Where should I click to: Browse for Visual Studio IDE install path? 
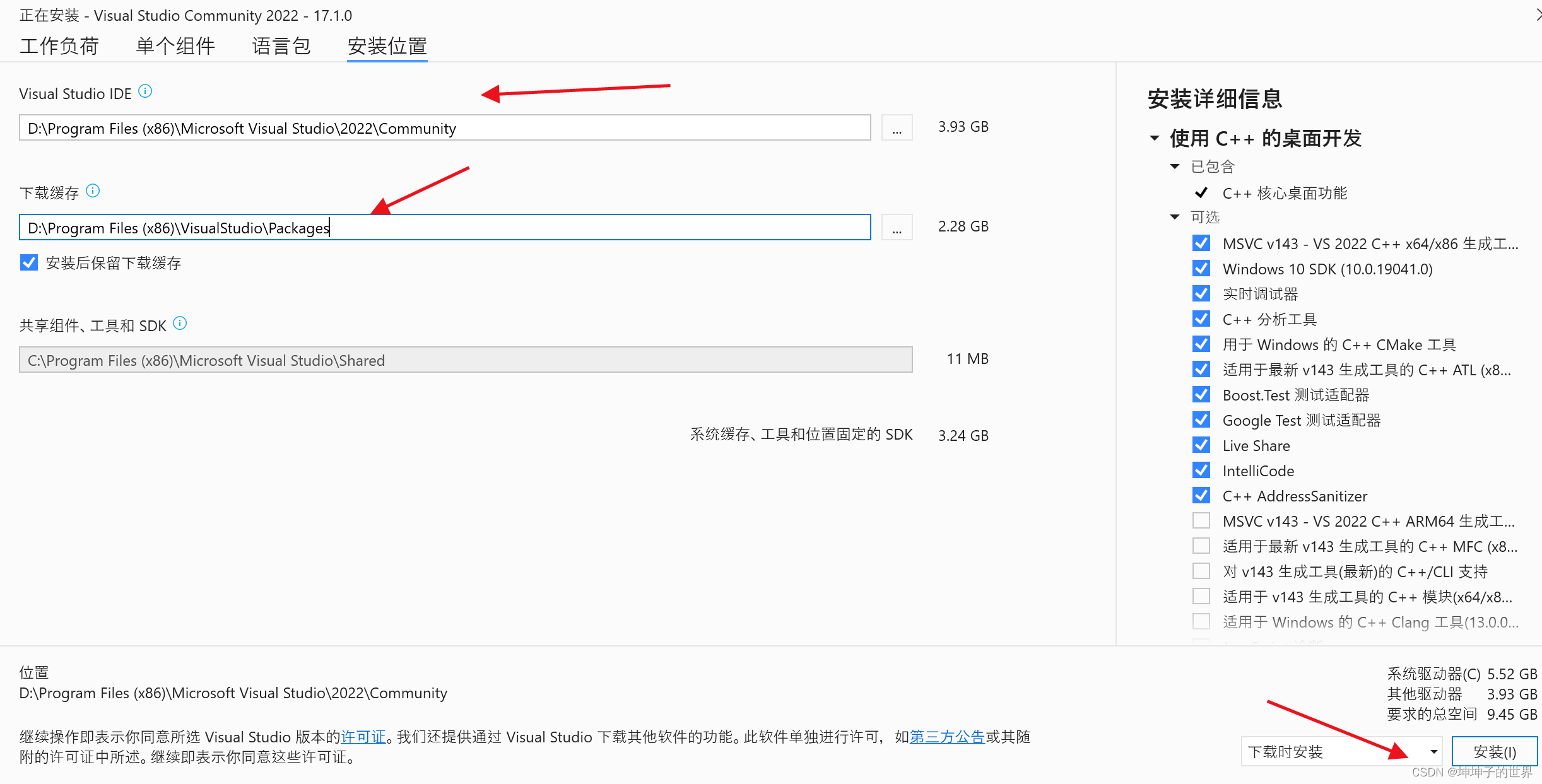point(897,128)
